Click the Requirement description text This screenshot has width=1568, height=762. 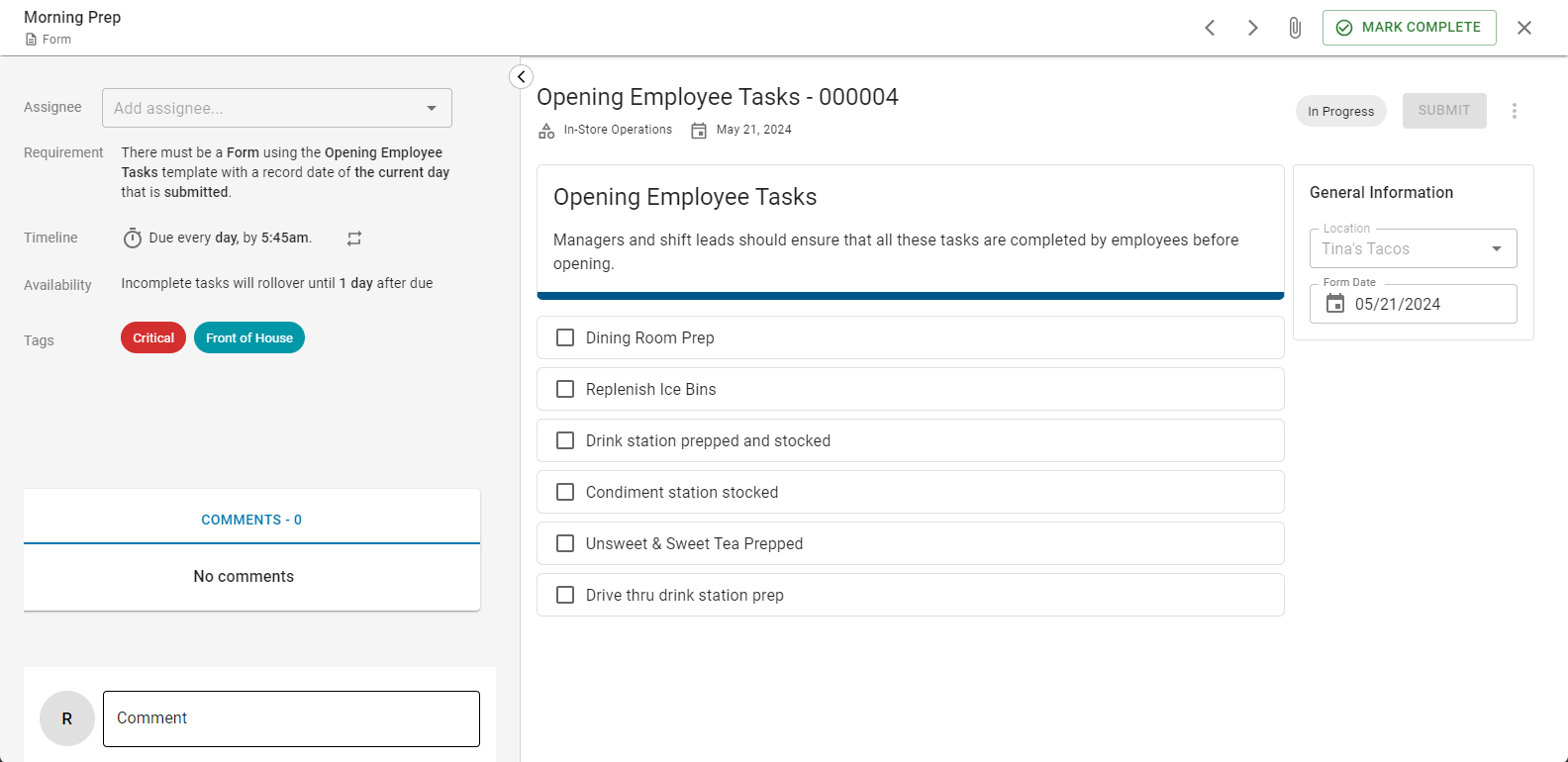click(285, 172)
